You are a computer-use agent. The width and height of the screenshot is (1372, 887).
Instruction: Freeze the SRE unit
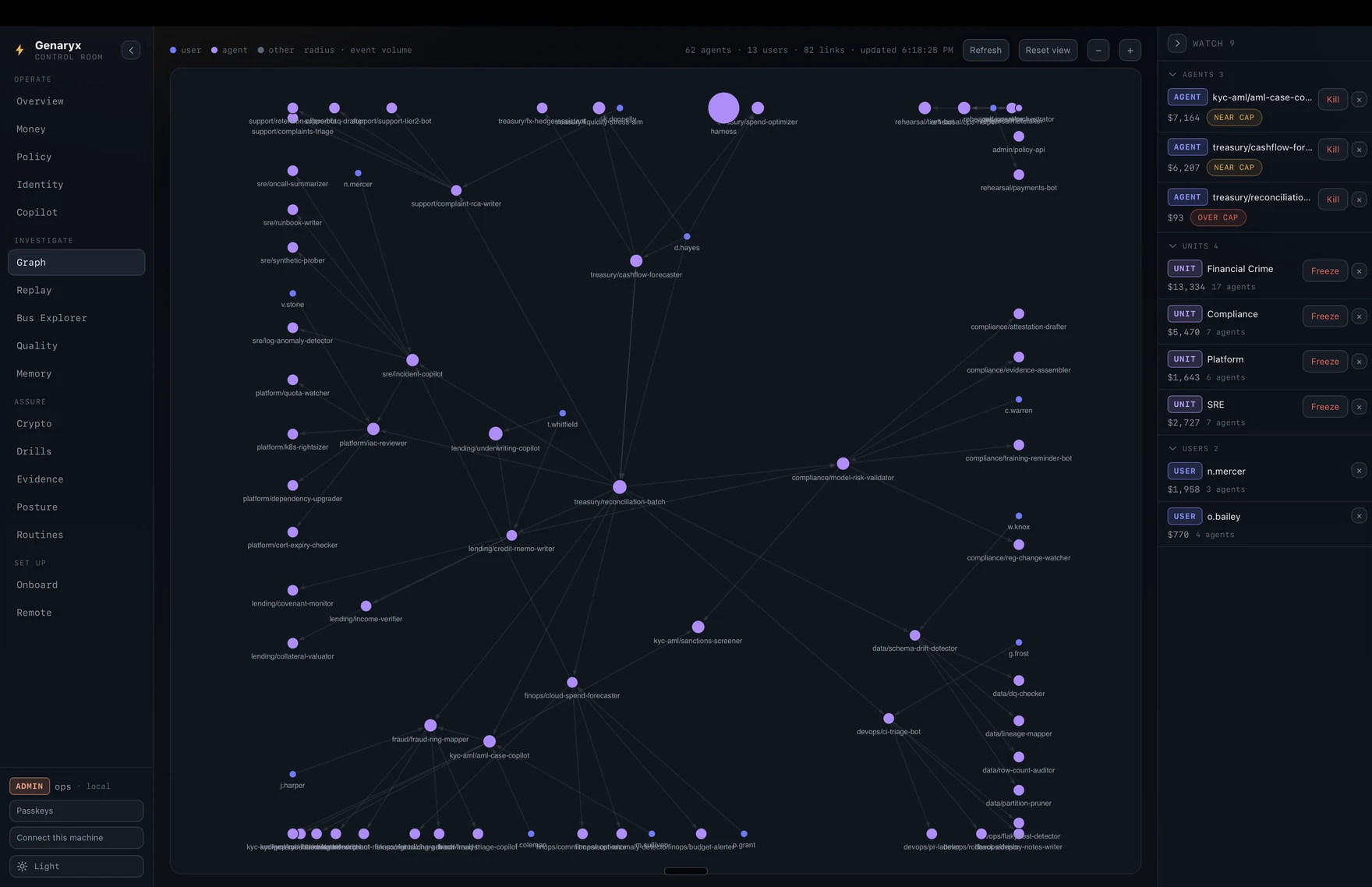coord(1325,406)
